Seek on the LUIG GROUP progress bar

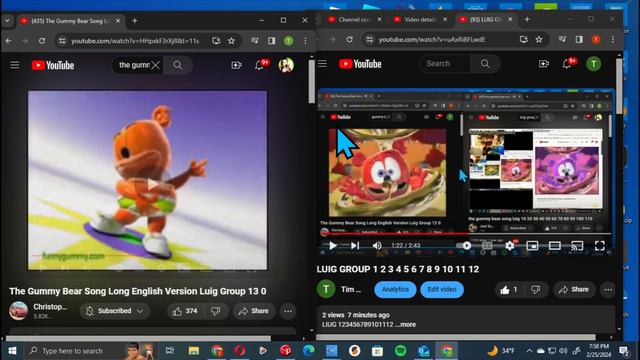pos(465,234)
